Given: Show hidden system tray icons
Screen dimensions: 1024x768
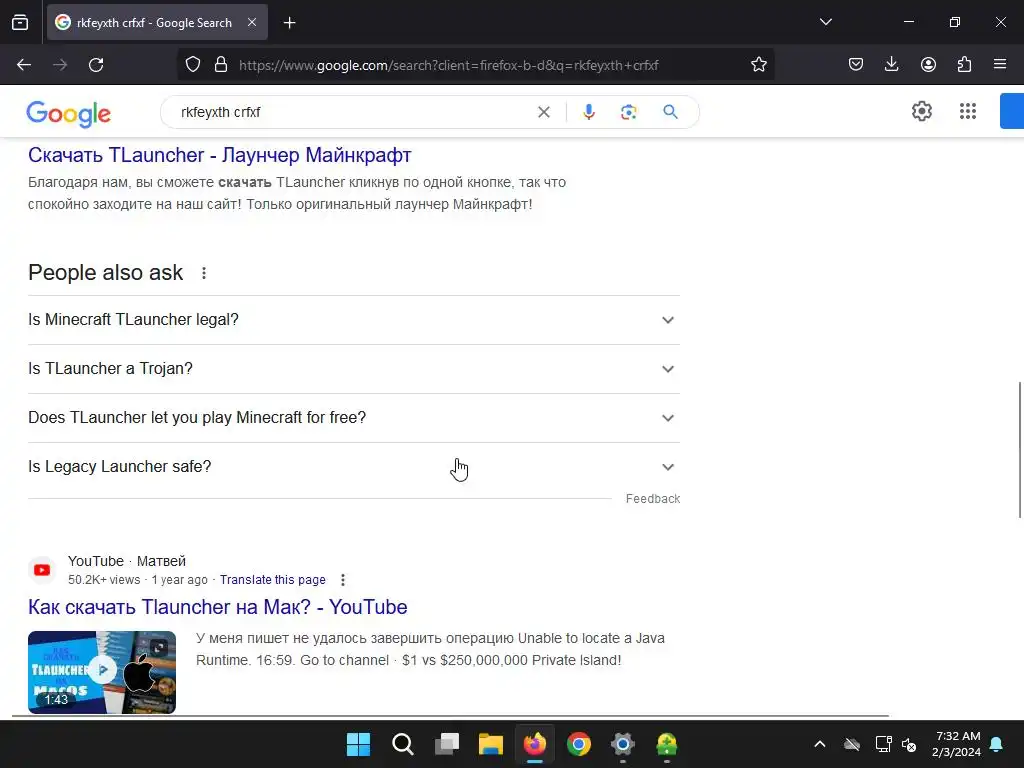Looking at the screenshot, I should [x=820, y=744].
